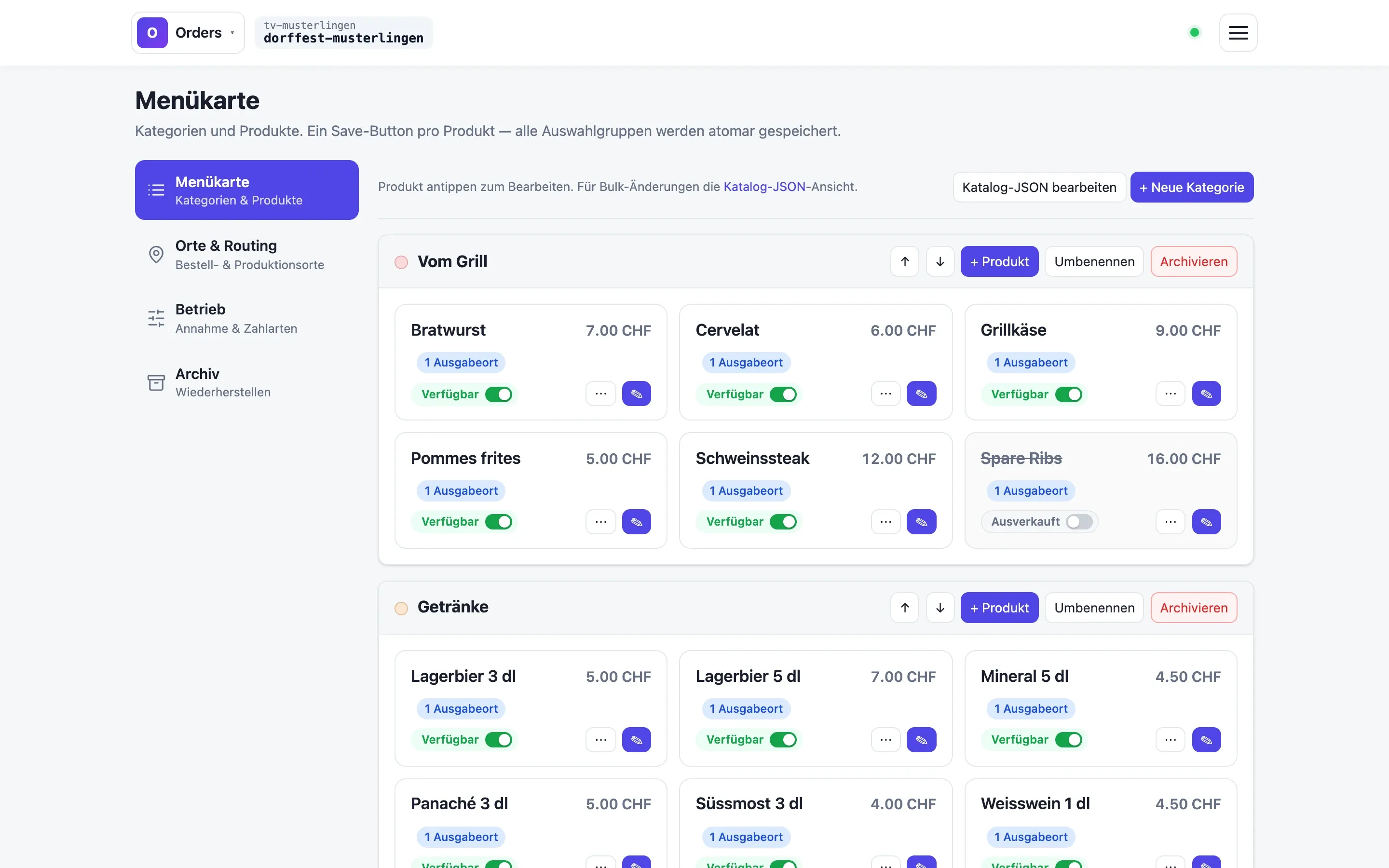Image resolution: width=1389 pixels, height=868 pixels.
Task: Edit Bratwurst with its pencil icon
Action: (637, 394)
